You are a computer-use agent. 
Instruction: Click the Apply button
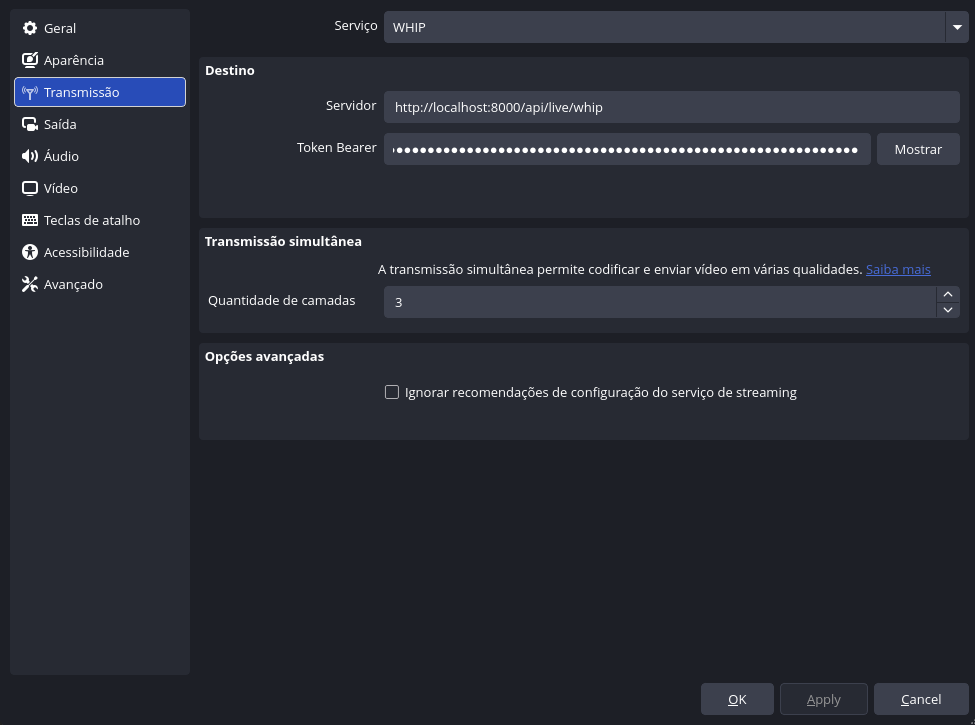pos(823,700)
